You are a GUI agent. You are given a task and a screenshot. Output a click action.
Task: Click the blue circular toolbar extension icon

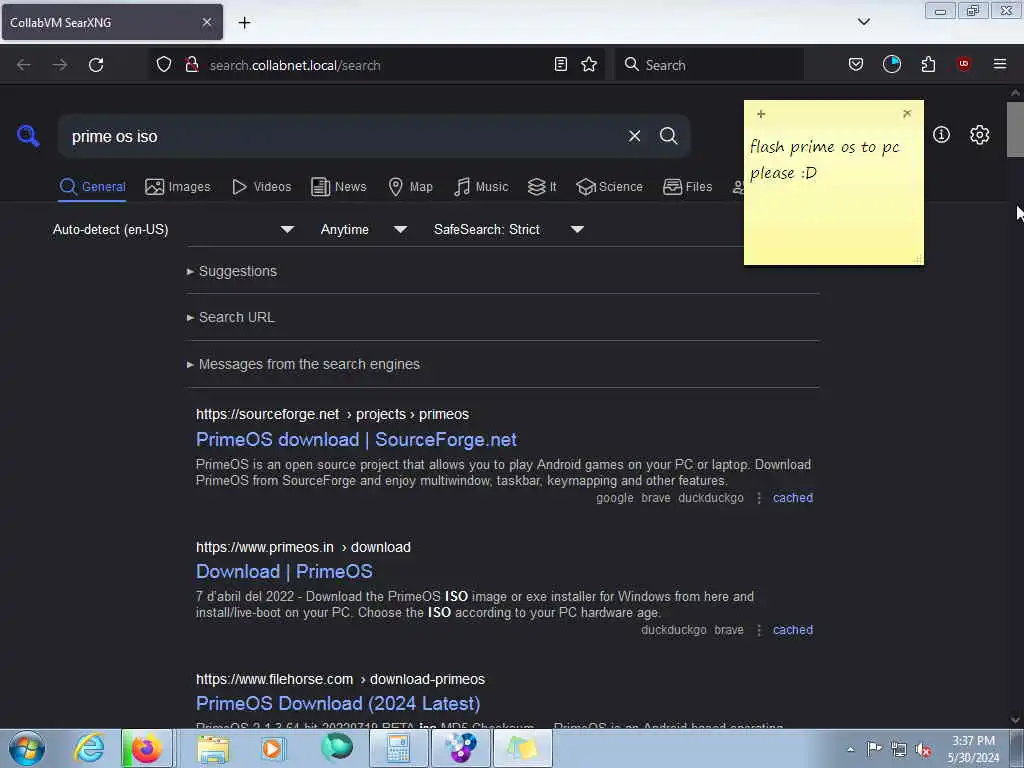point(891,64)
